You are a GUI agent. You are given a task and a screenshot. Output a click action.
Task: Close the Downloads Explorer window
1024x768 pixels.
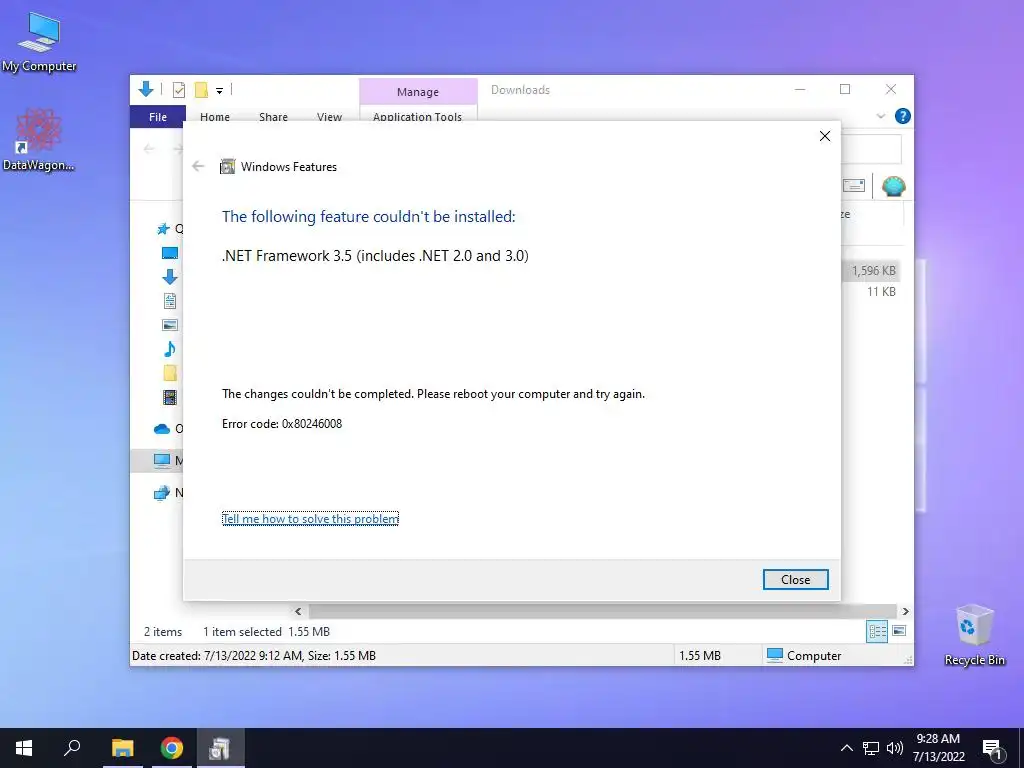tap(891, 89)
